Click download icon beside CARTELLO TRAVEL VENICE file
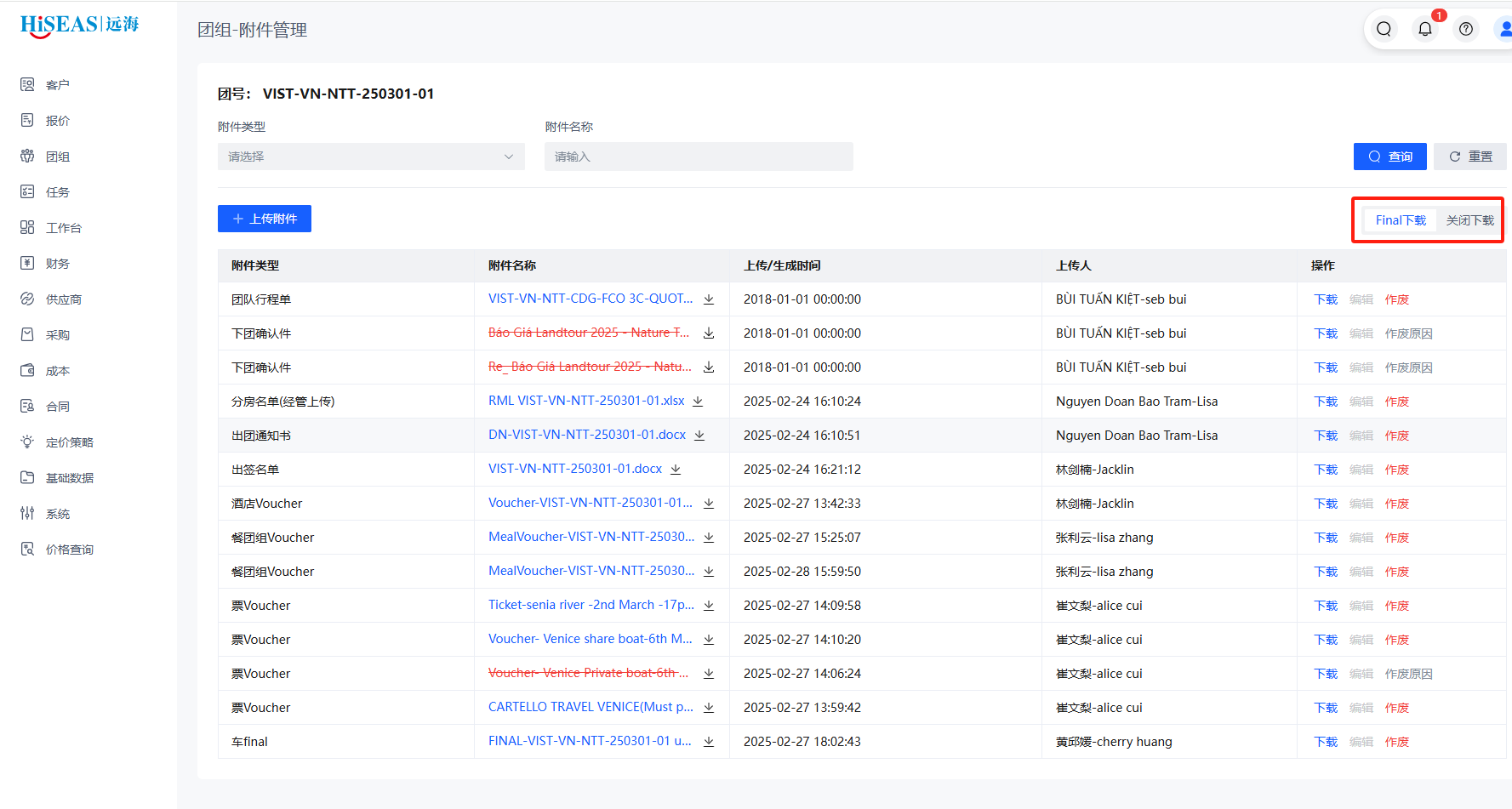The image size is (1512, 809). (709, 708)
